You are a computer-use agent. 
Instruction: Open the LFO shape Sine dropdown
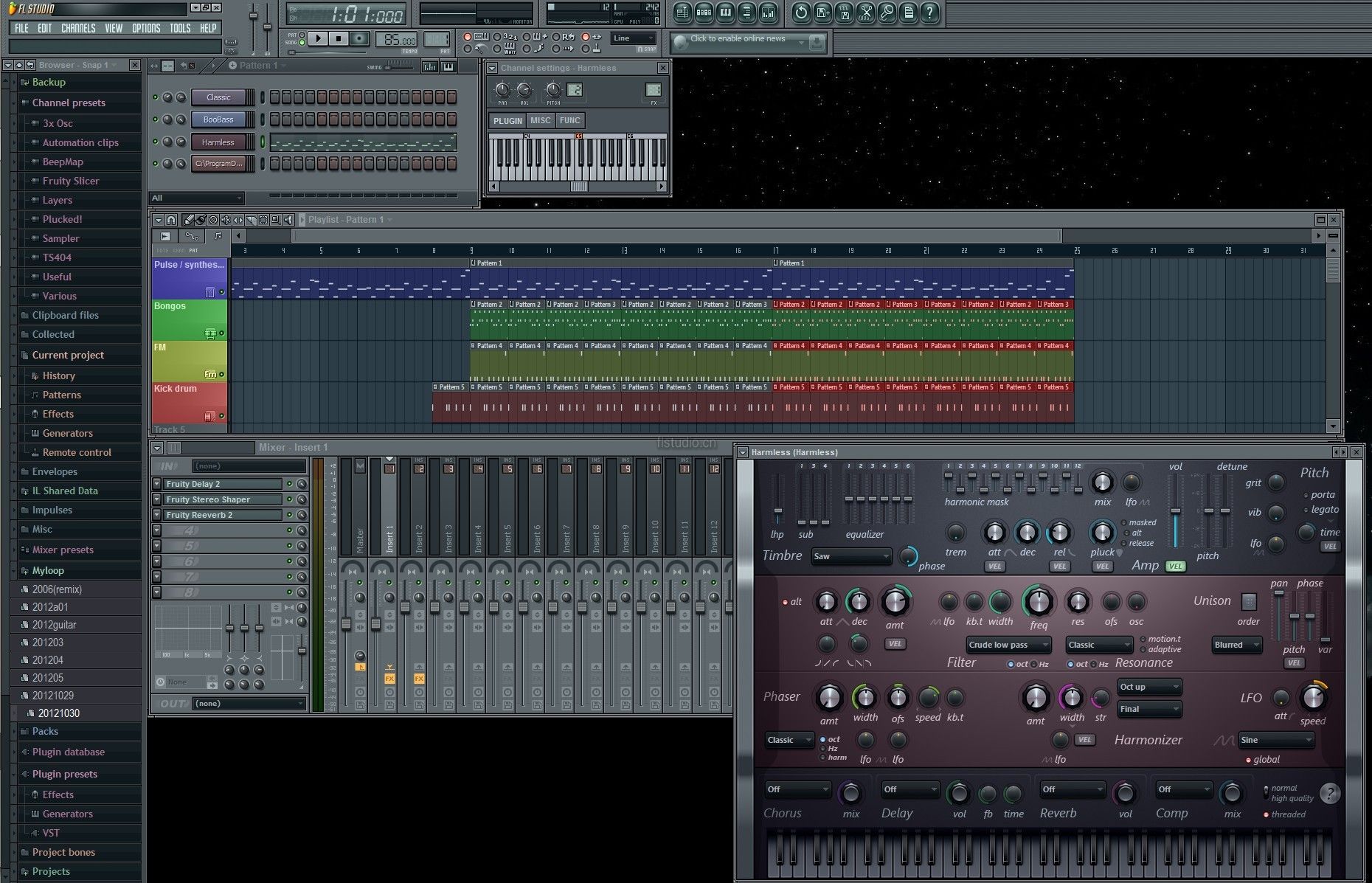[1276, 740]
